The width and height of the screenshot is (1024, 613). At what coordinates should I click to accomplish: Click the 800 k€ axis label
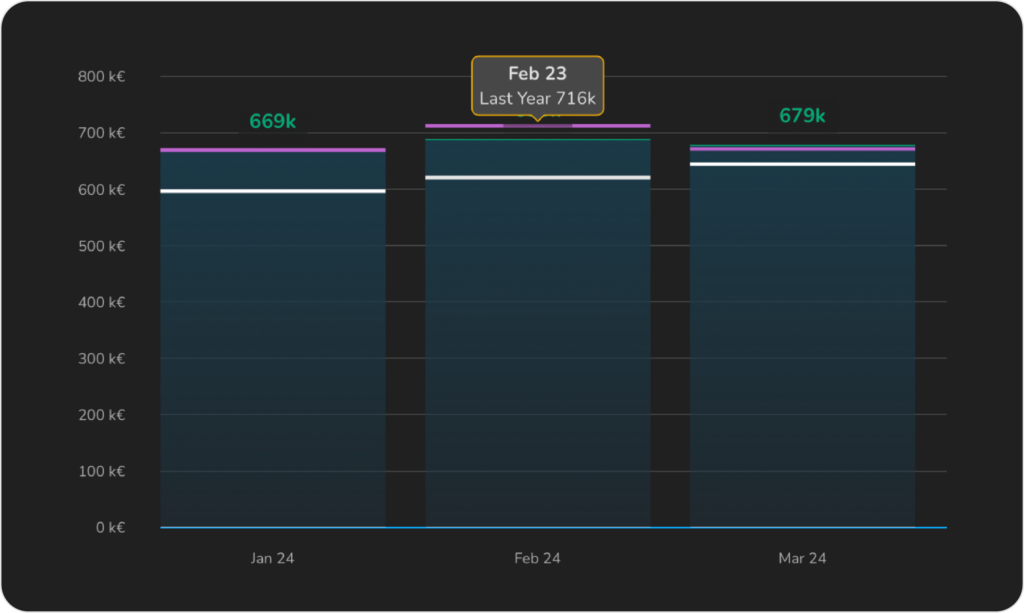click(x=102, y=76)
